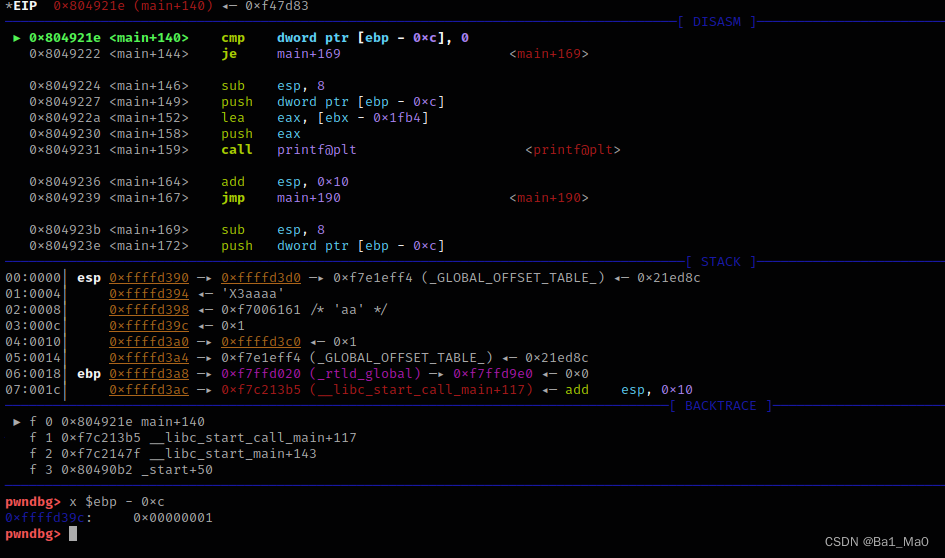Click stack address 0xffffd3a4
Screen dimensions: 945x558
click(x=149, y=357)
